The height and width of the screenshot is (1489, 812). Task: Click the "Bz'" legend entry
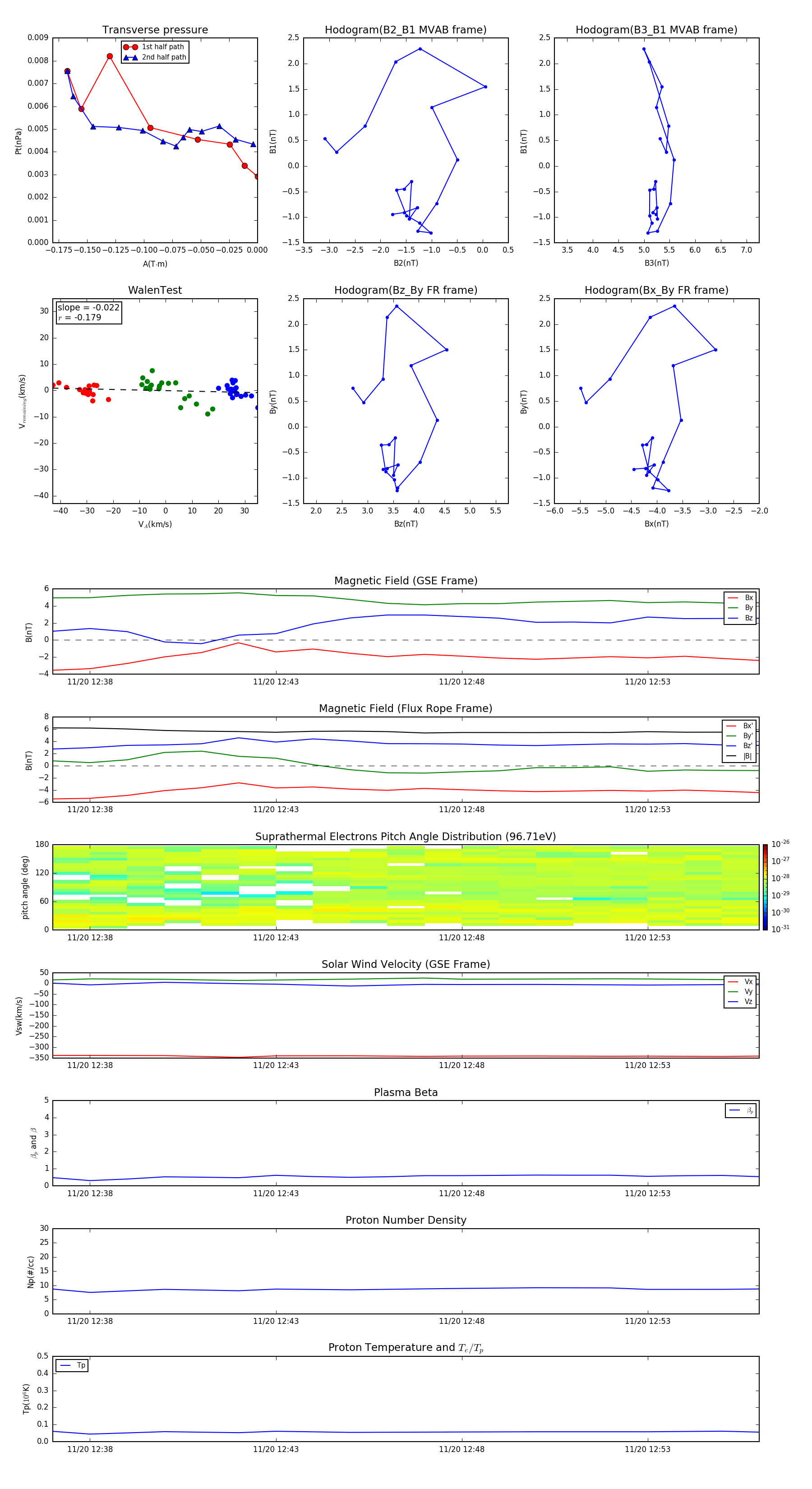coord(740,746)
